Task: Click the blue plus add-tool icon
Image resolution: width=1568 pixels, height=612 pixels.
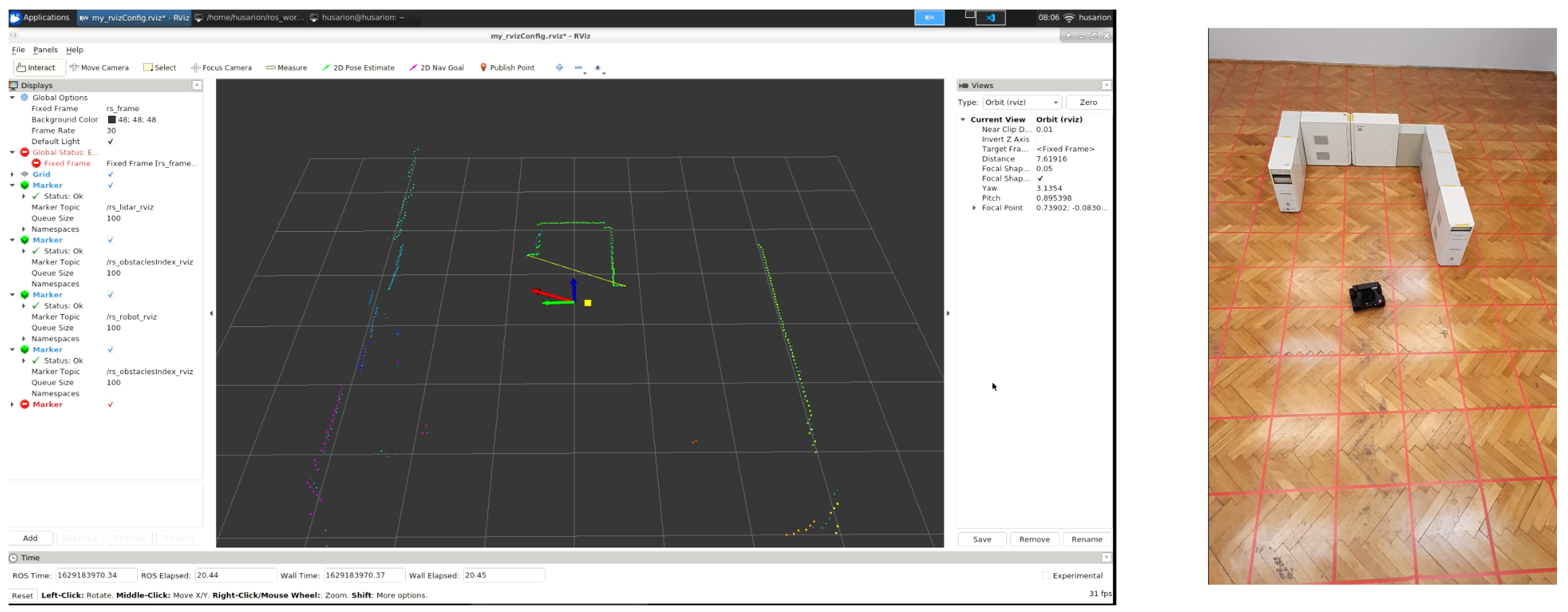Action: point(560,67)
